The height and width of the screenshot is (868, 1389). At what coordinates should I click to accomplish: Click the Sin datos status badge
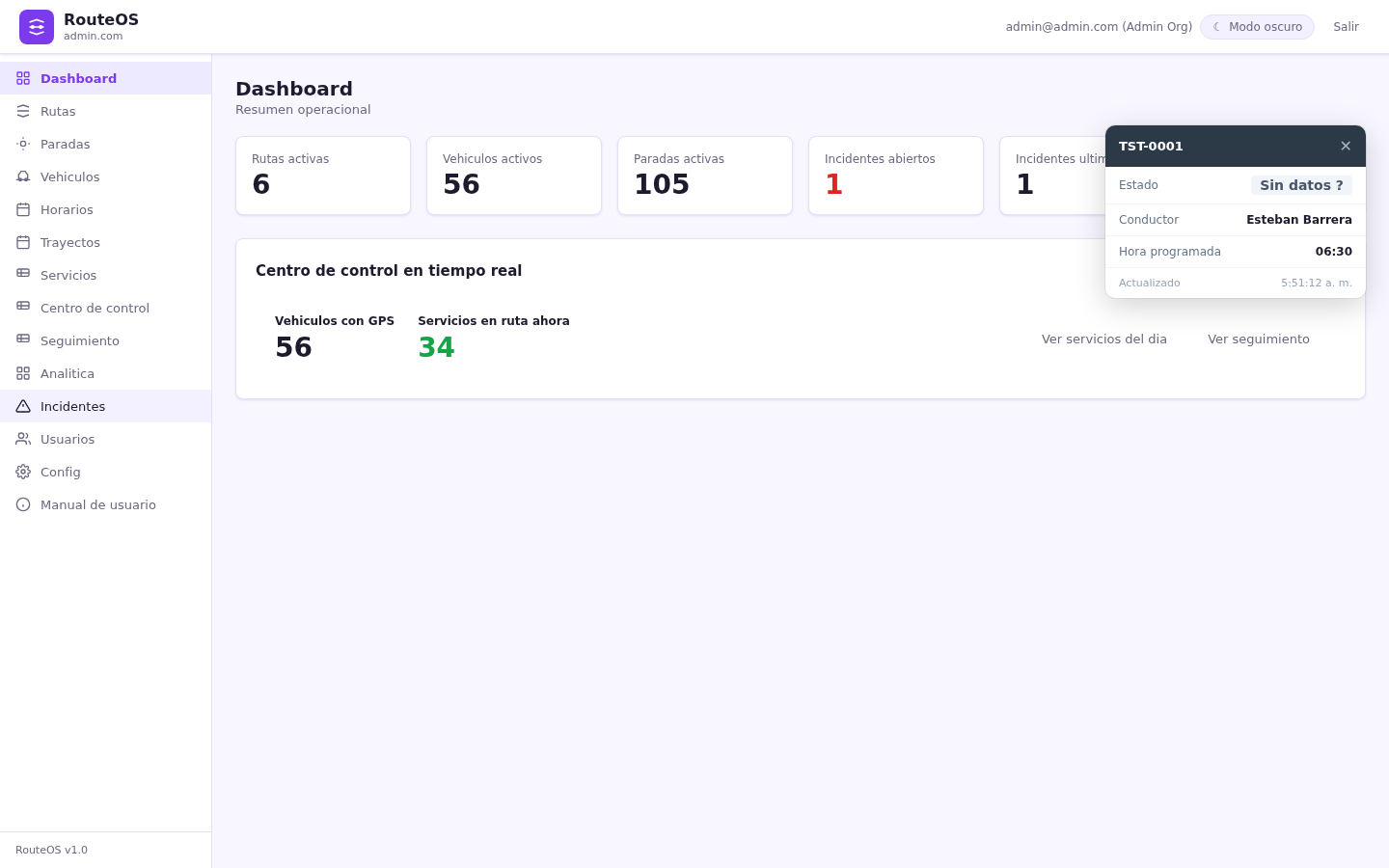[x=1301, y=185]
